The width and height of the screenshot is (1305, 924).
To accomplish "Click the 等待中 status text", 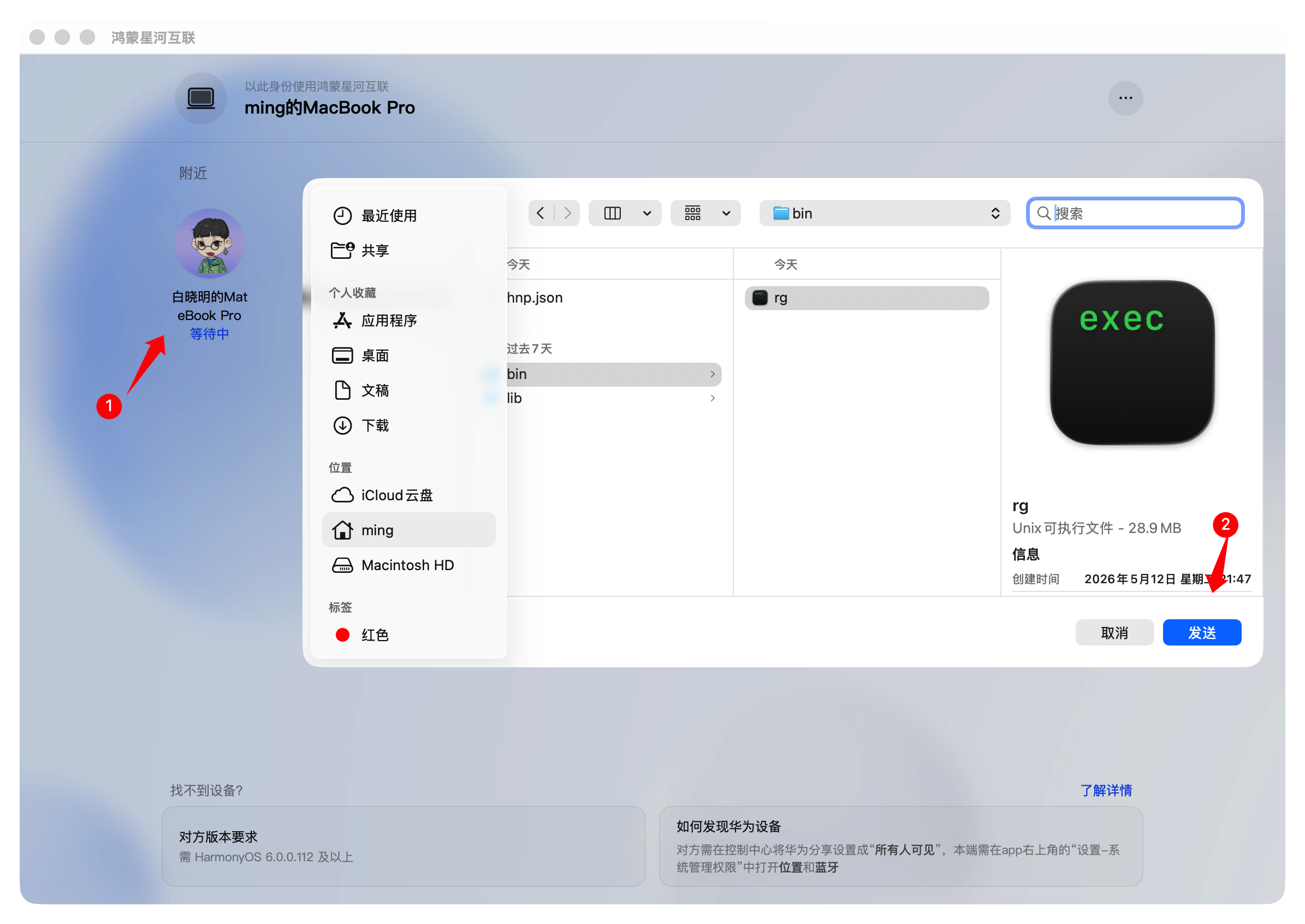I will (209, 334).
